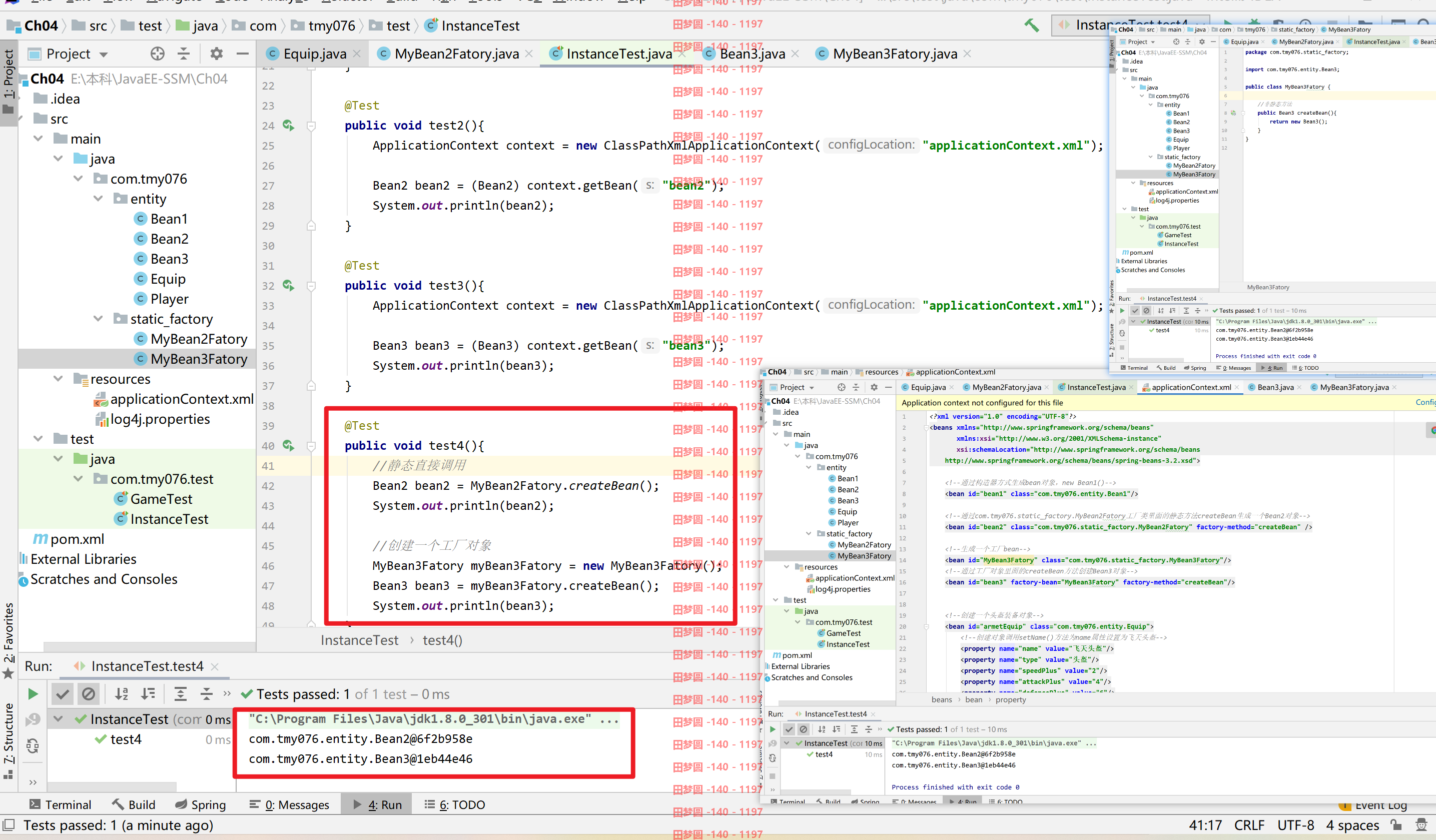Image resolution: width=1436 pixels, height=840 pixels.
Task: Collapse the test folder node
Action: point(38,438)
